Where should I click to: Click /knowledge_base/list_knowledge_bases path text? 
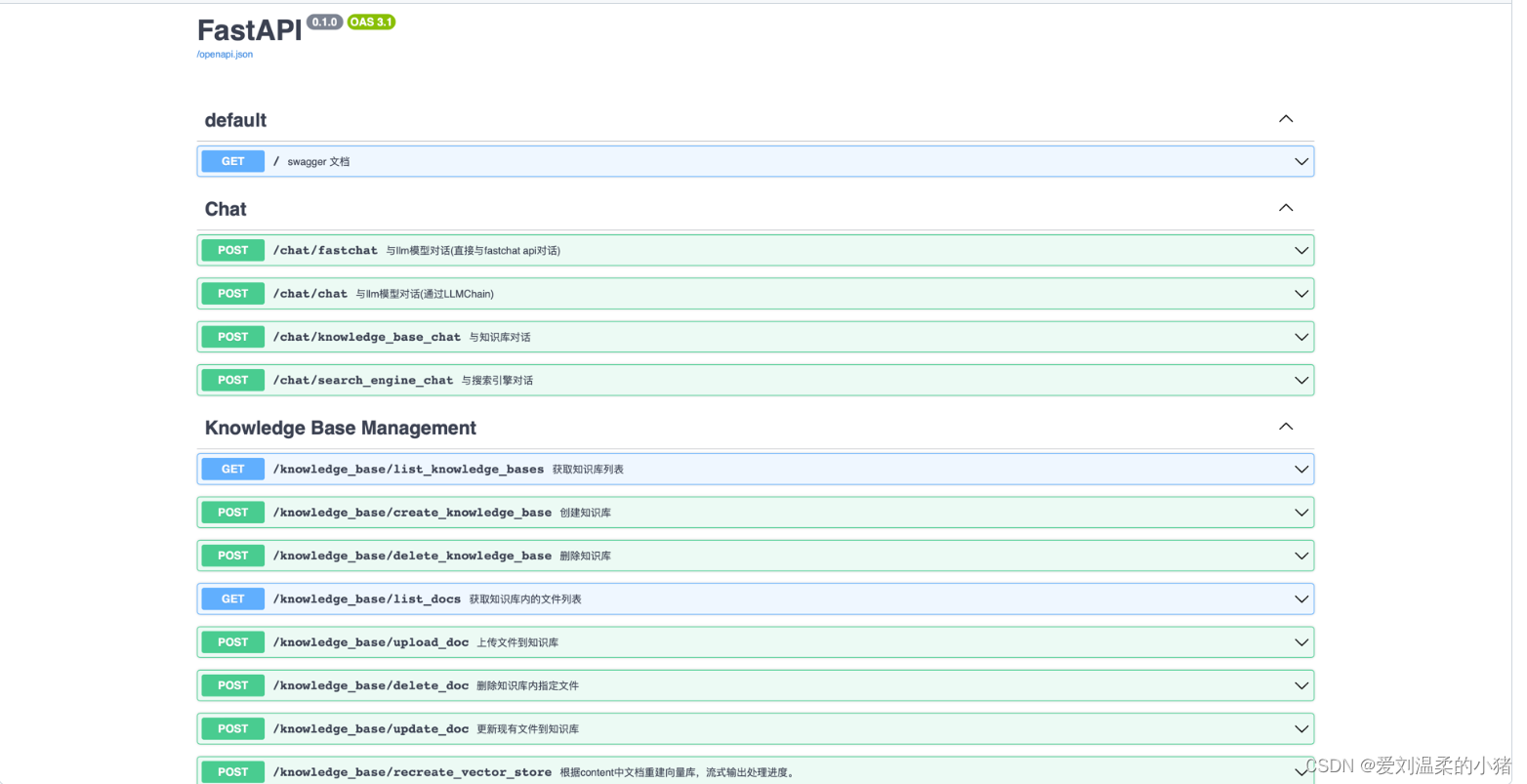pyautogui.click(x=408, y=470)
